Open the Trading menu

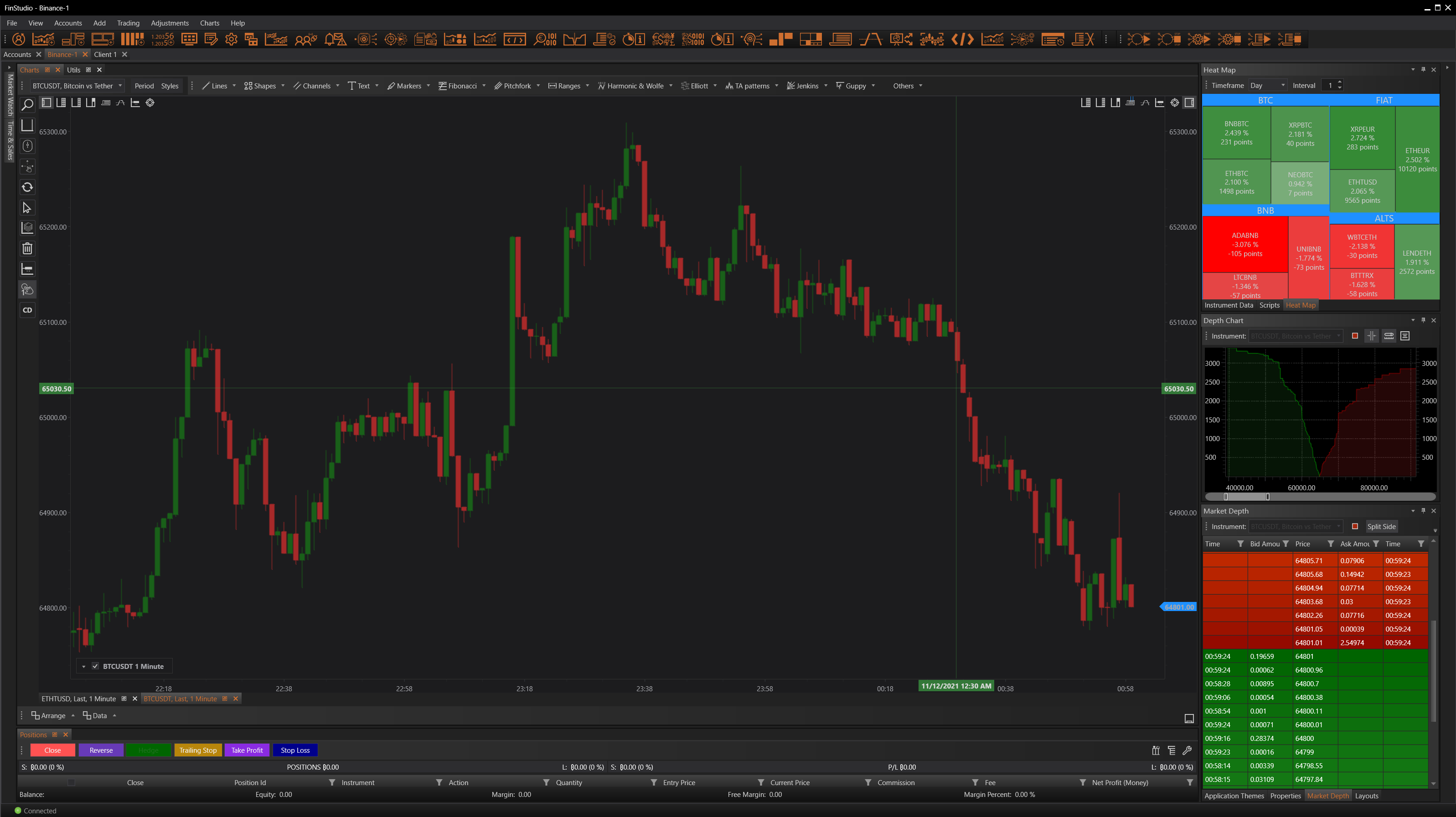[128, 23]
